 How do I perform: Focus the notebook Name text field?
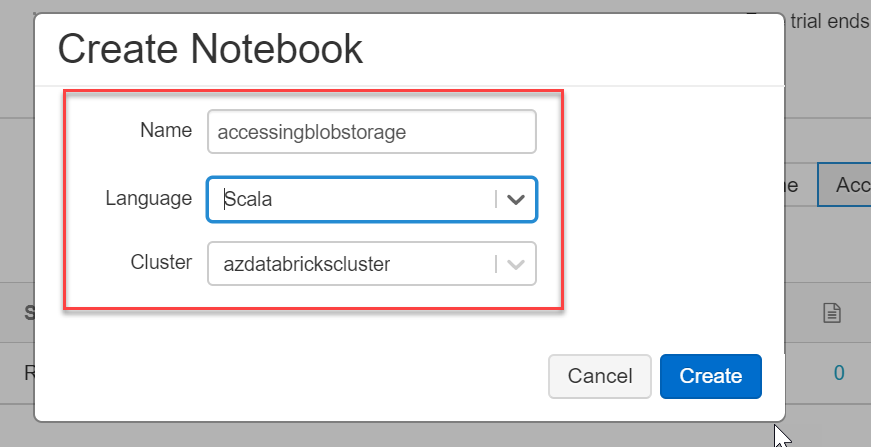click(x=371, y=131)
